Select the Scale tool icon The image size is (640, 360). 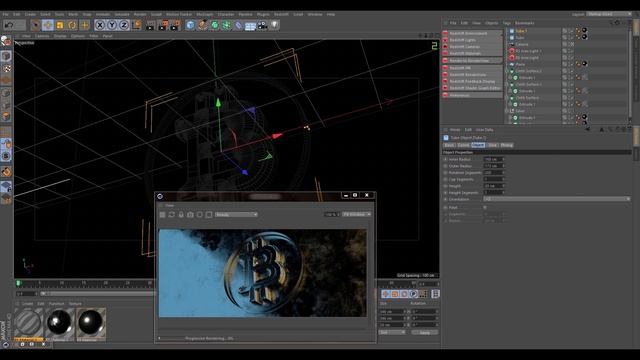point(60,25)
